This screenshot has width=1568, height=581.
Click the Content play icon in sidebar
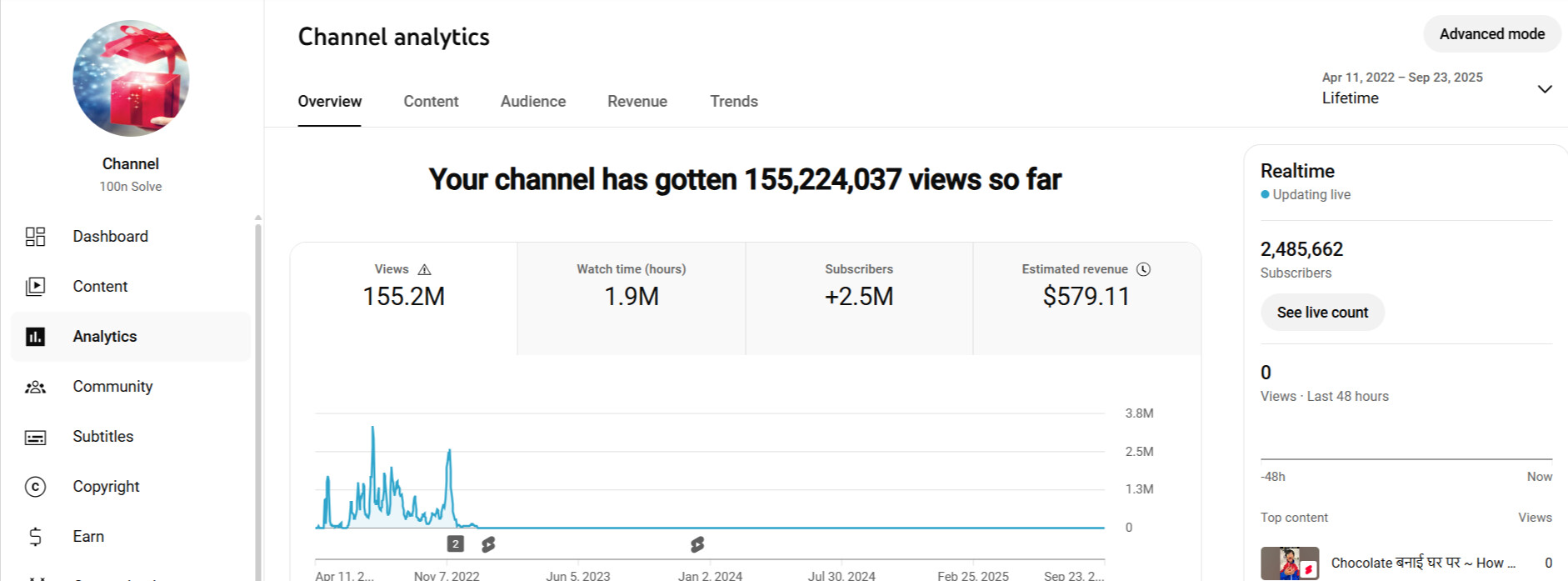pos(35,287)
